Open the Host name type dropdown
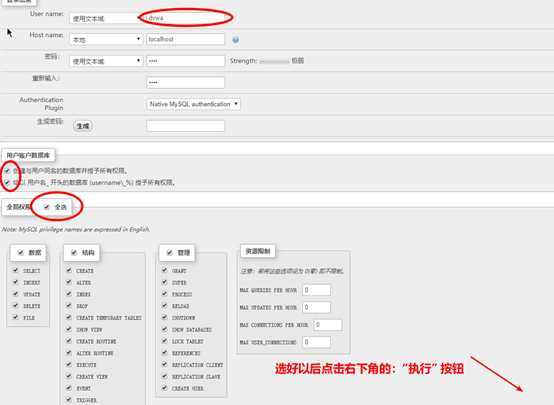The height and width of the screenshot is (405, 554). point(106,40)
